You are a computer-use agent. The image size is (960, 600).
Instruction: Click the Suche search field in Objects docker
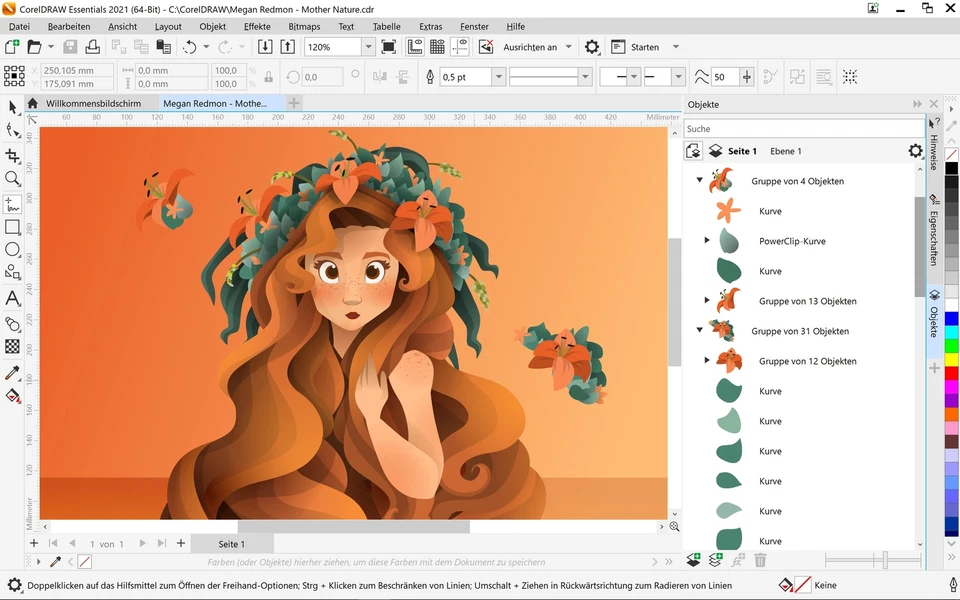tap(790, 128)
